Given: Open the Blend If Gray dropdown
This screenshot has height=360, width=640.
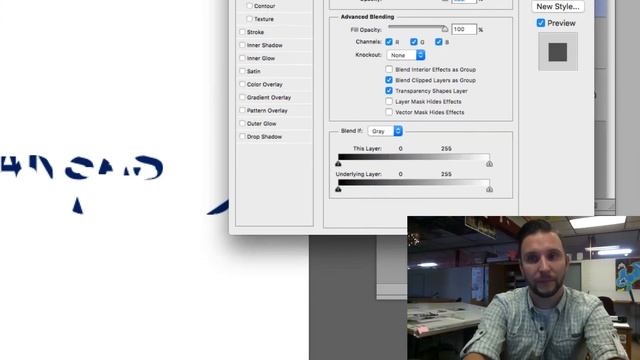Looking at the screenshot, I should coord(385,131).
